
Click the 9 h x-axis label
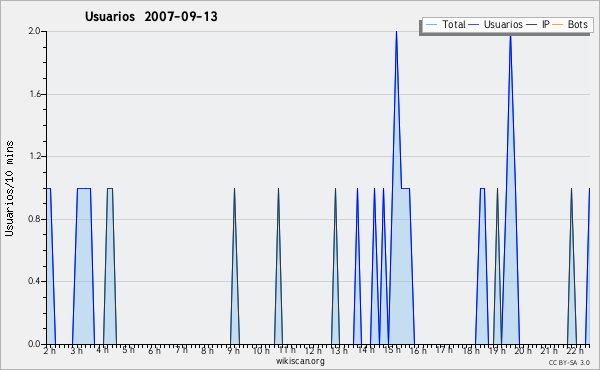tap(233, 350)
